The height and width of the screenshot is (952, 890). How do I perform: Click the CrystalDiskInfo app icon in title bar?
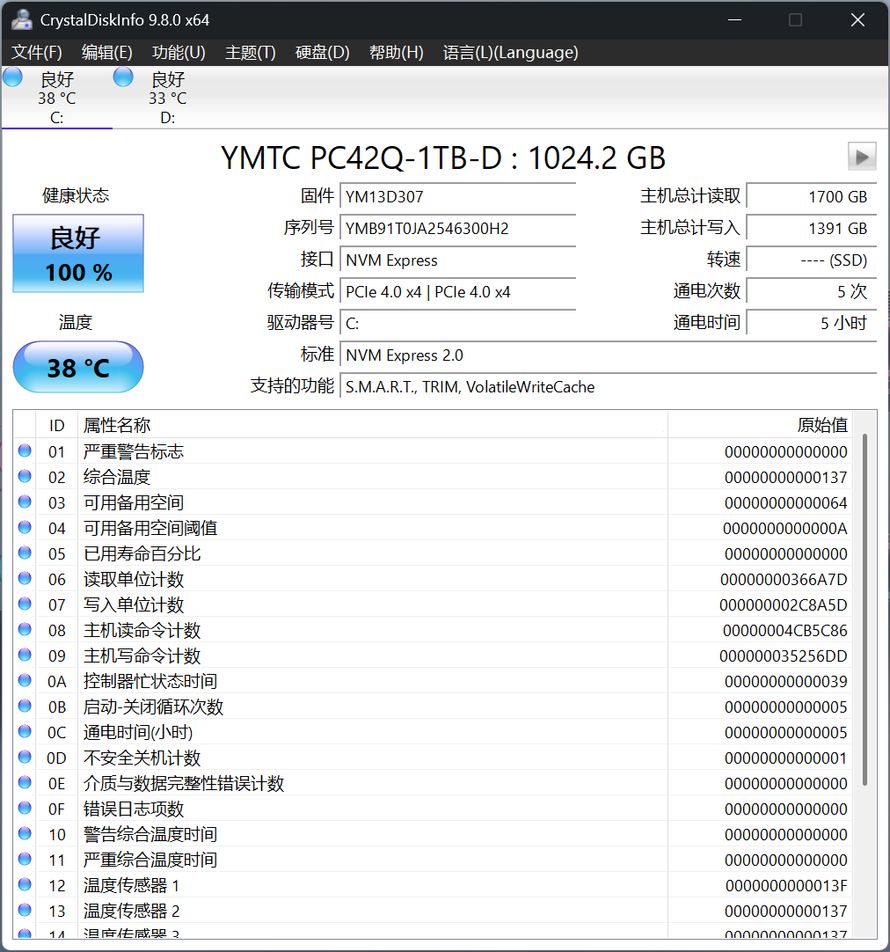[22, 19]
